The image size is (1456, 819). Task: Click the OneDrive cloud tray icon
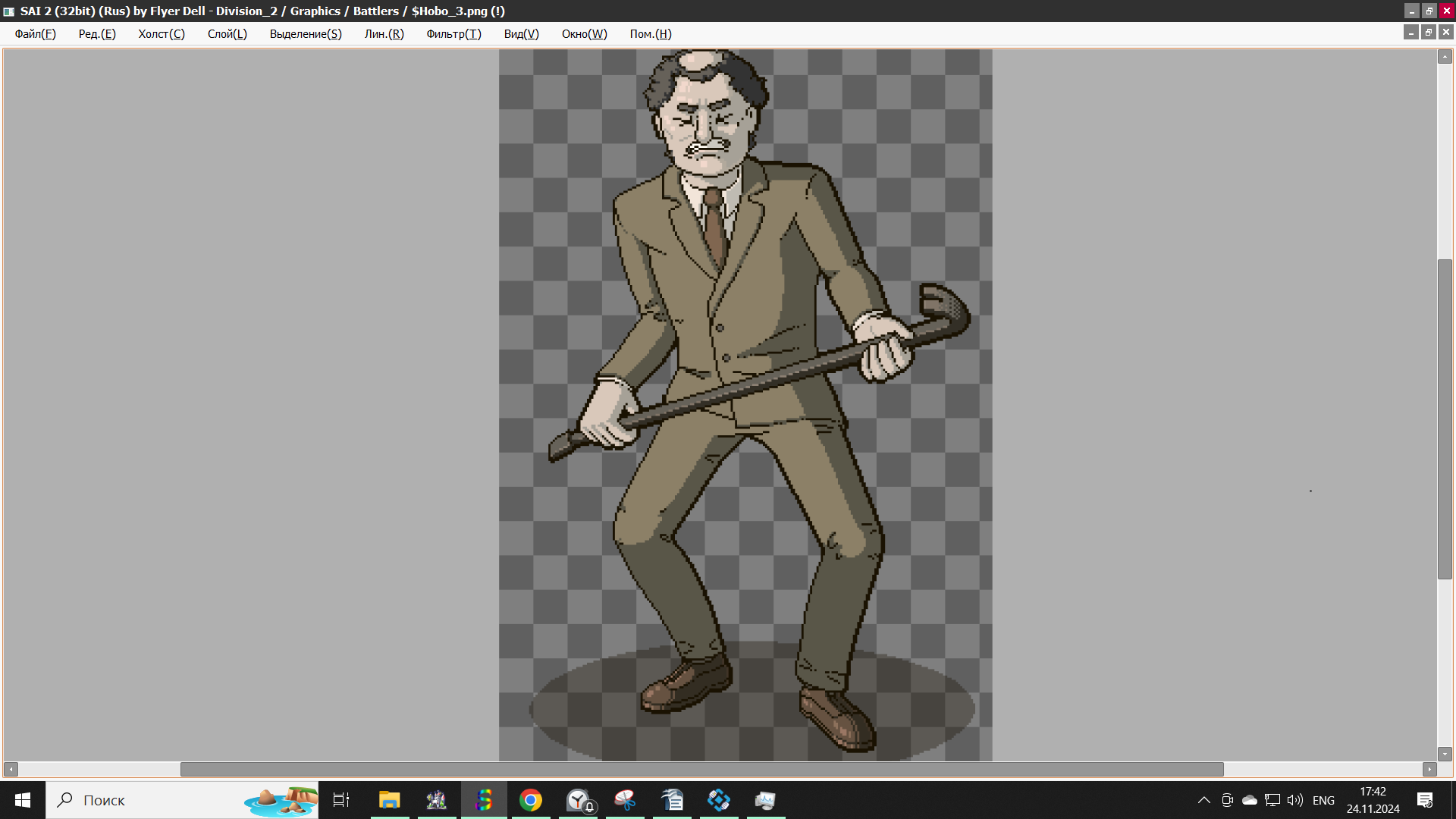click(1250, 800)
